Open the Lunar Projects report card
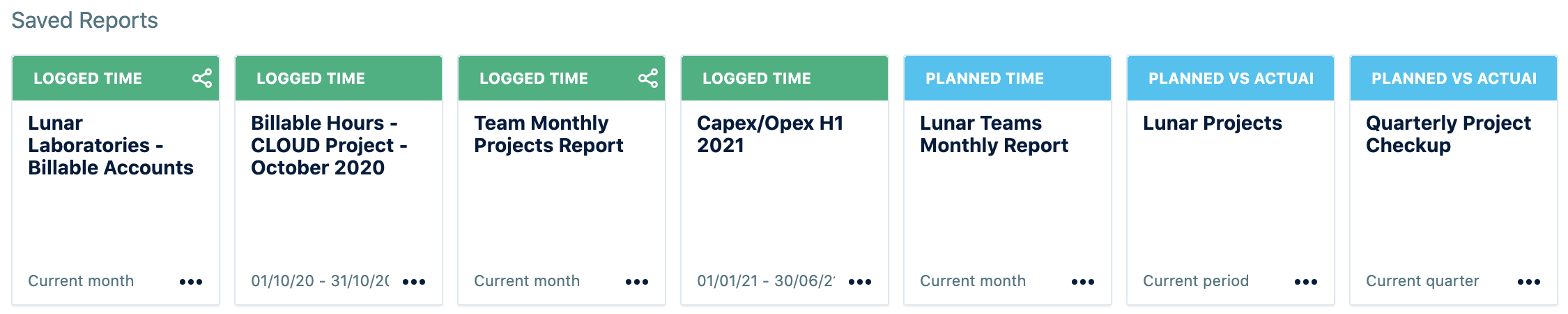 (x=1213, y=124)
